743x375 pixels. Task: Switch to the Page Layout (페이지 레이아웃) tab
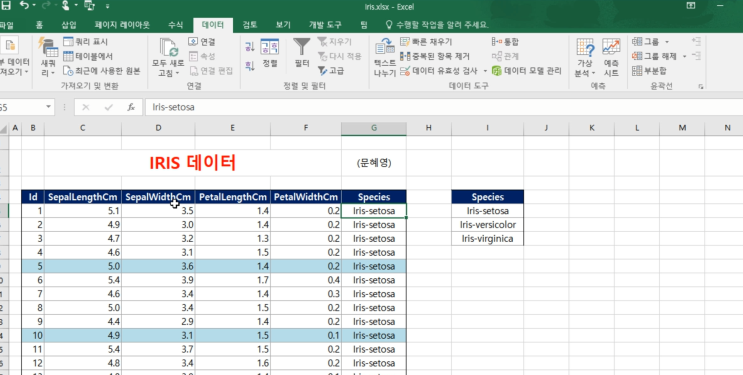[122, 25]
